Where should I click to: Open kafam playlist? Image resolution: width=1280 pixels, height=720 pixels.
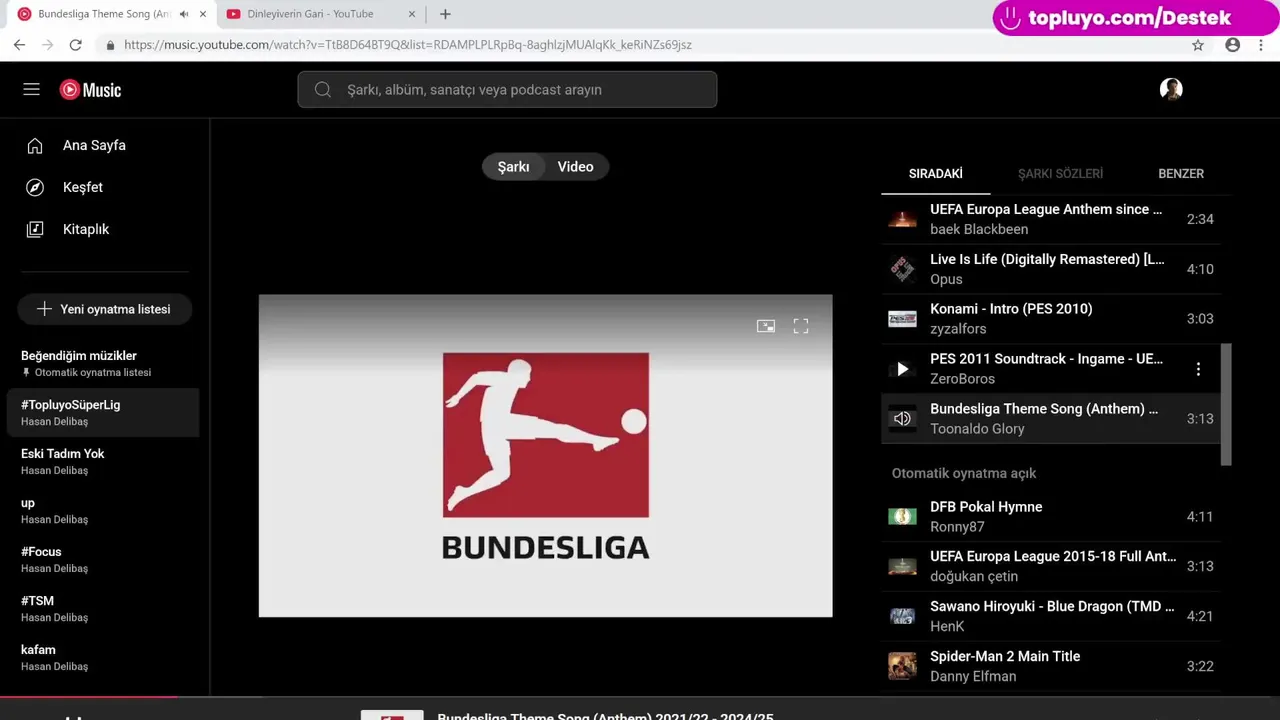[x=105, y=658]
